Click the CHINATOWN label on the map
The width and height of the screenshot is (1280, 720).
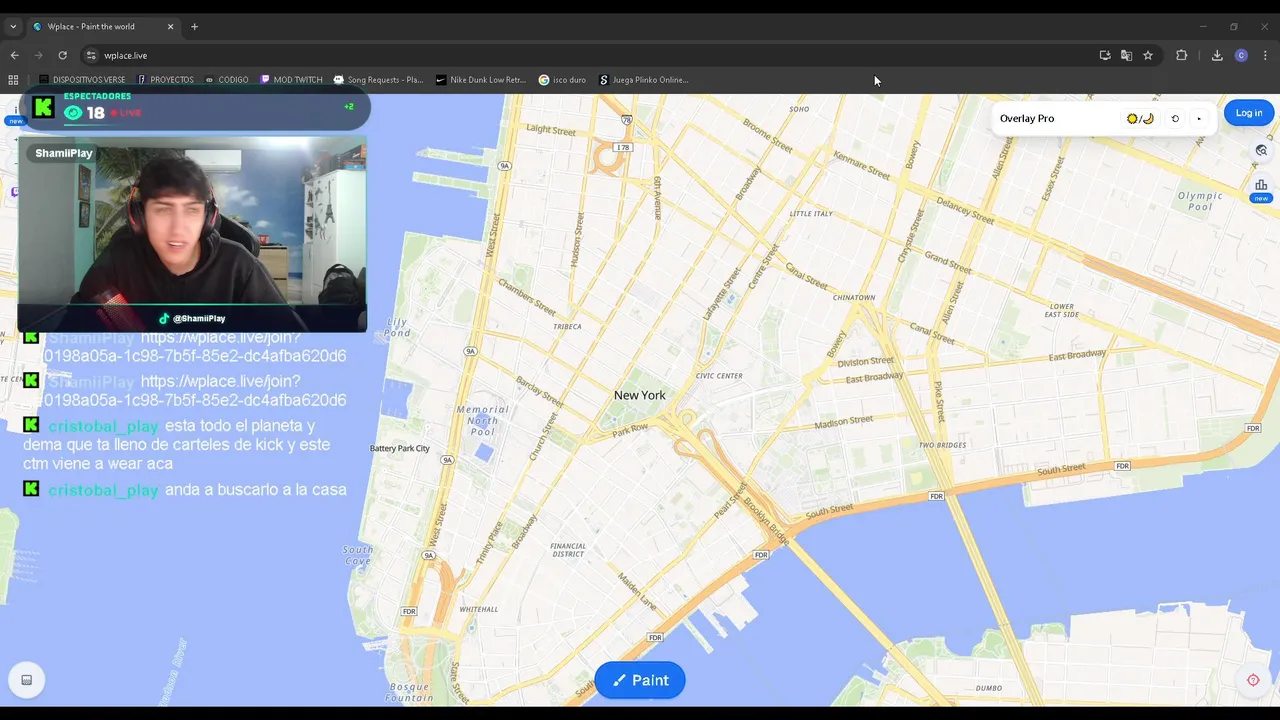tap(854, 297)
